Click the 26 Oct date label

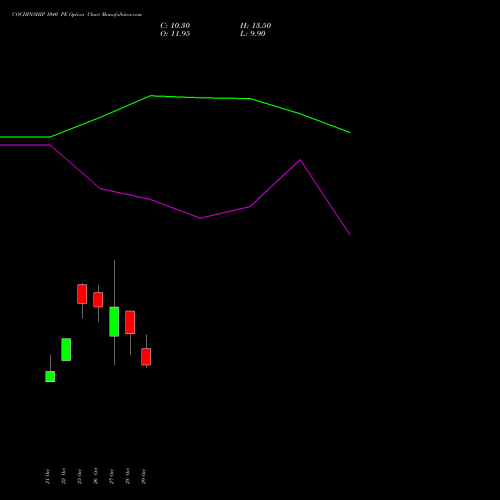(x=96, y=476)
